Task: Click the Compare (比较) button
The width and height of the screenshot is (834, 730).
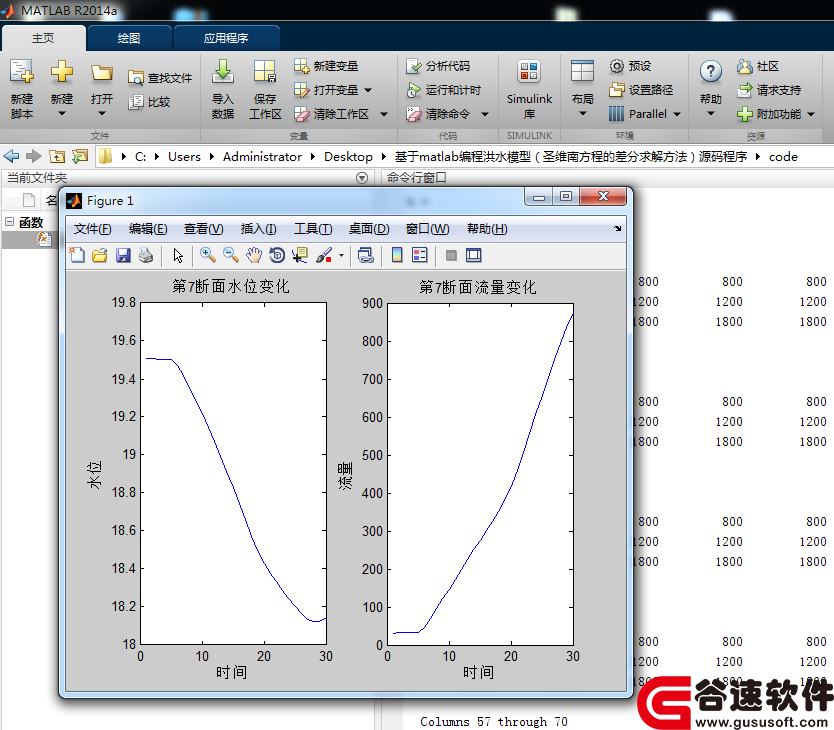Action: point(149,102)
